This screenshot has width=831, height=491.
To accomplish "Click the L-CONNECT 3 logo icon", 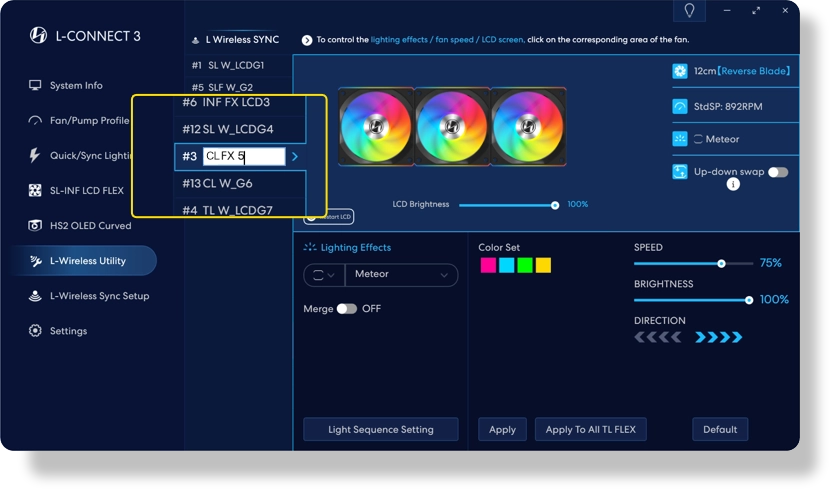I will click(x=38, y=36).
